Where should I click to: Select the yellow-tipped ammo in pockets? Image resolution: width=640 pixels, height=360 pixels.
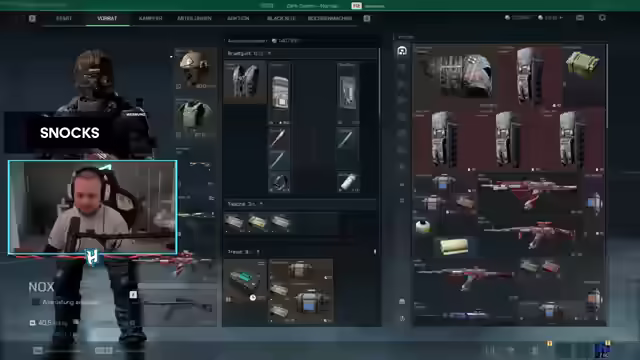tap(257, 222)
